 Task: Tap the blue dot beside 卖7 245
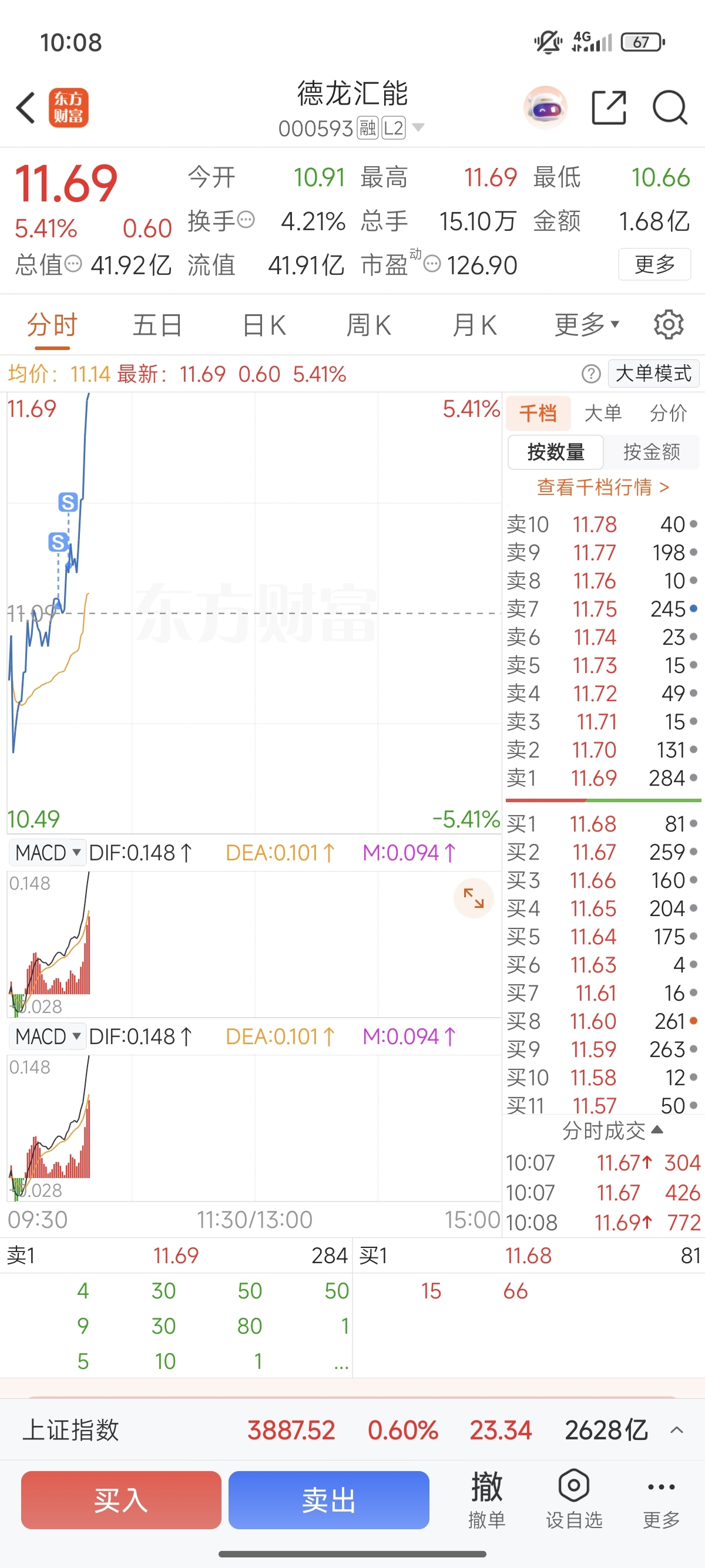693,608
